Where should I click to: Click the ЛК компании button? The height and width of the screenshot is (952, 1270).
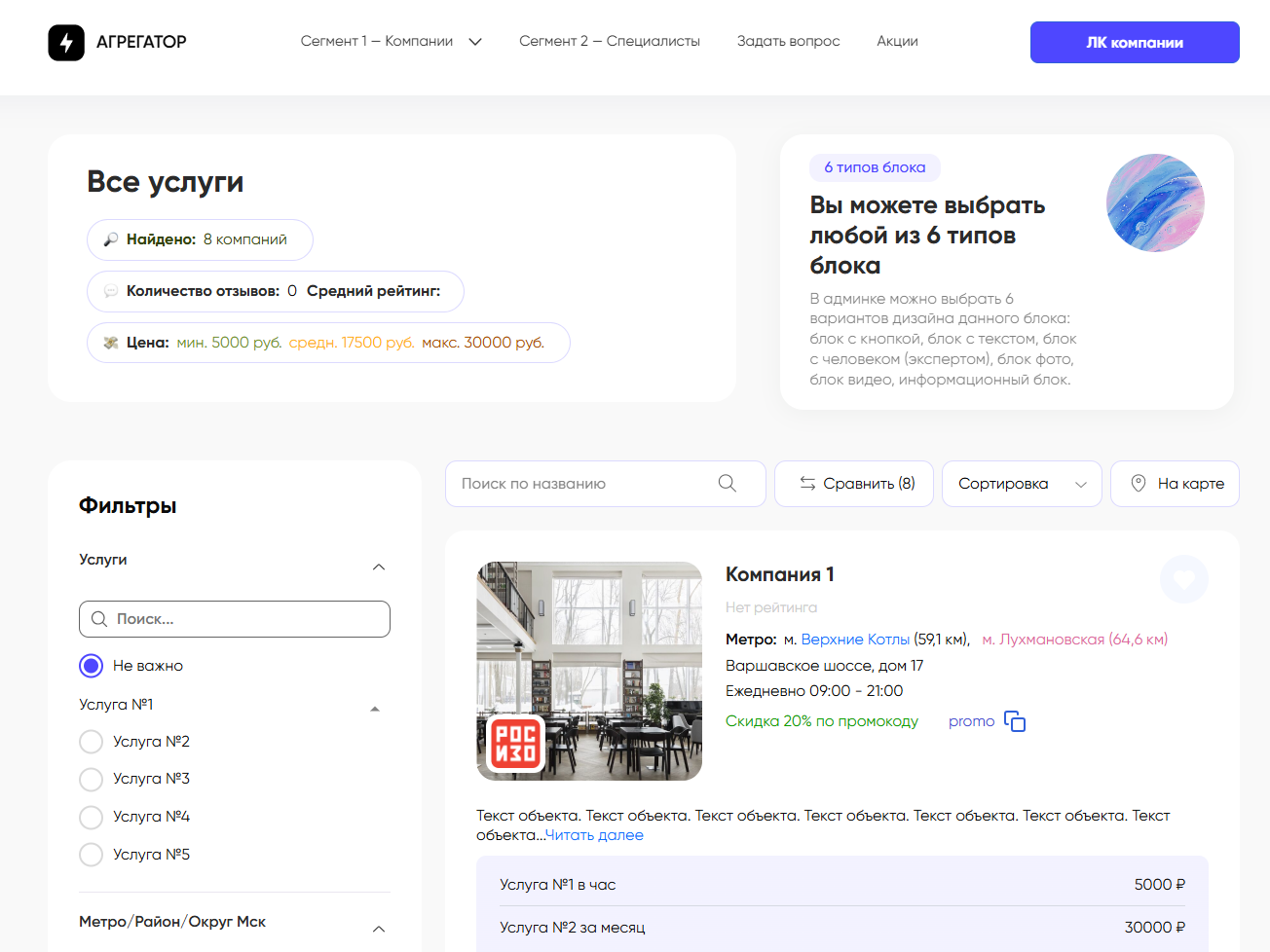(1134, 43)
